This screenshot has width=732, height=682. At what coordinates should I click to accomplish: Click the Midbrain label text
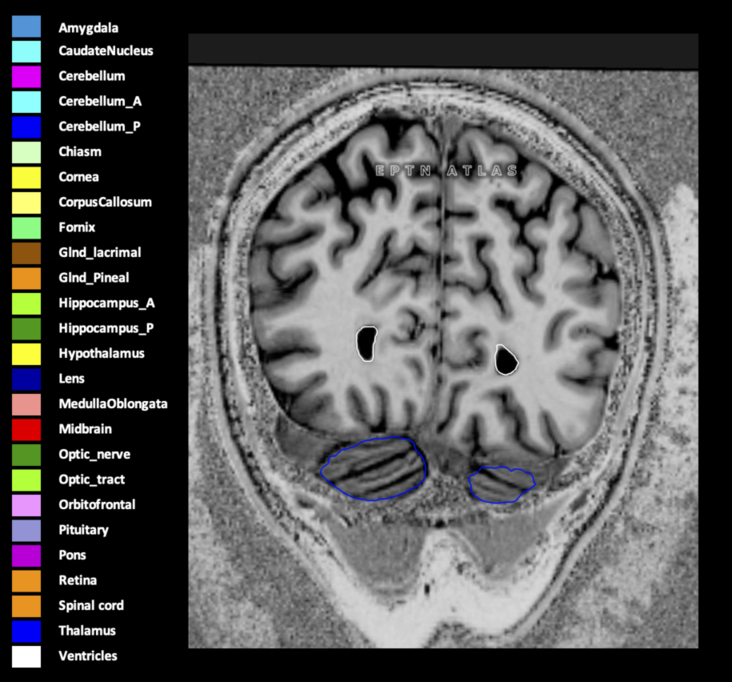[85, 429]
